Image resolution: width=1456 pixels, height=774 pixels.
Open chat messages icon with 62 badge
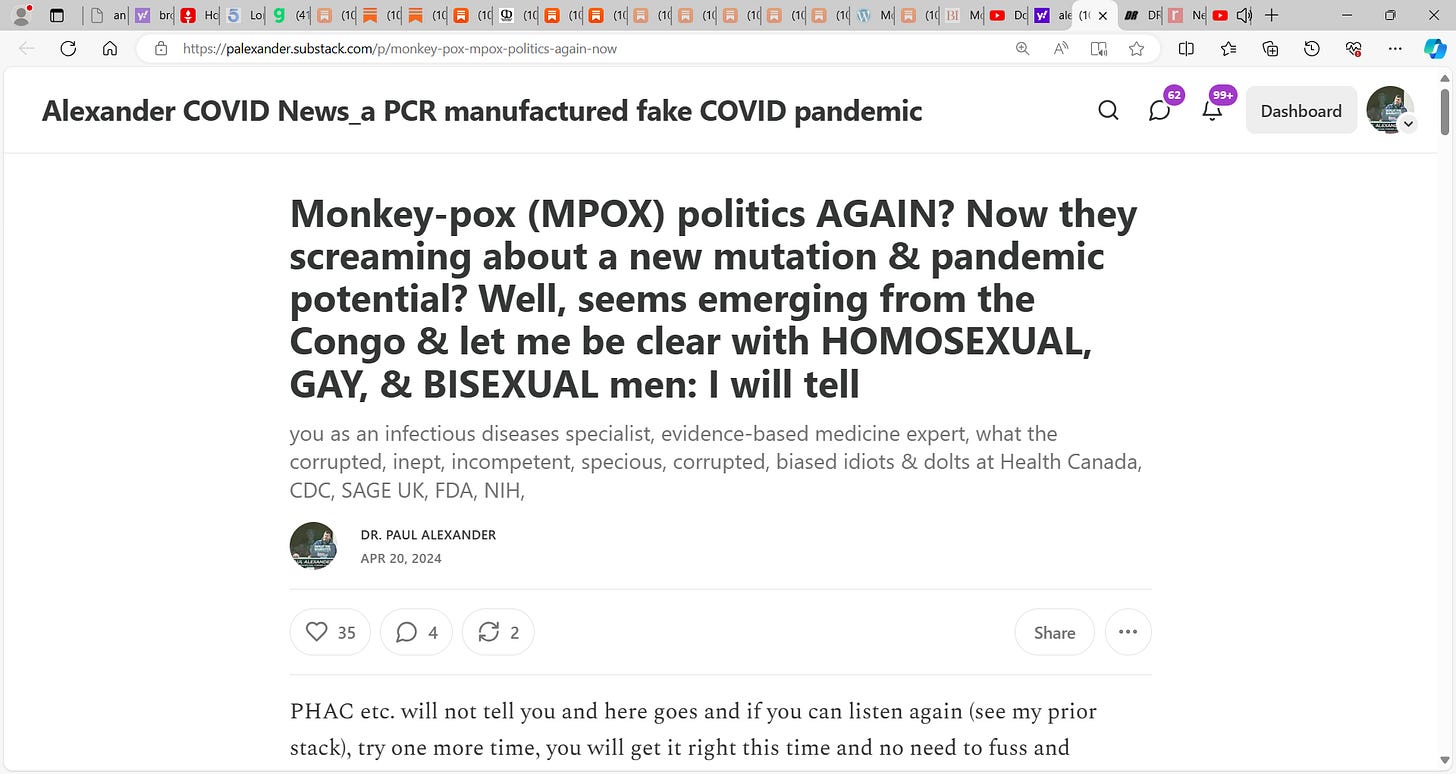1160,111
